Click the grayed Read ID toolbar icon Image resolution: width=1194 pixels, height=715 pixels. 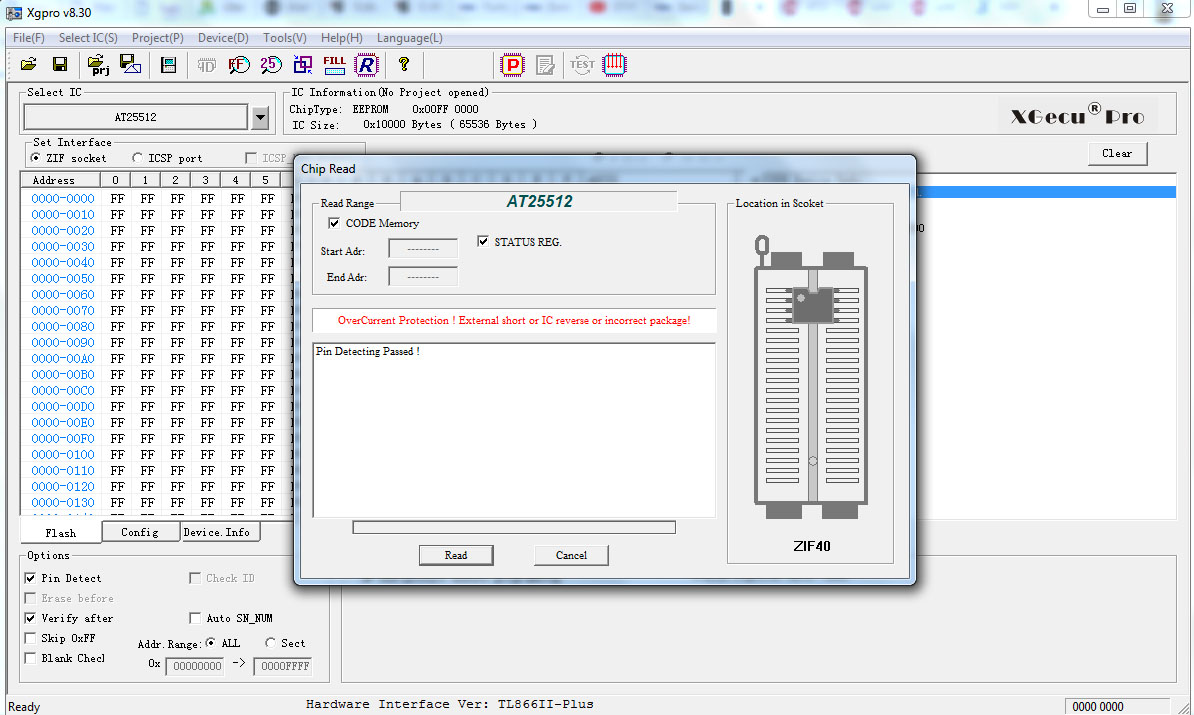[x=206, y=65]
